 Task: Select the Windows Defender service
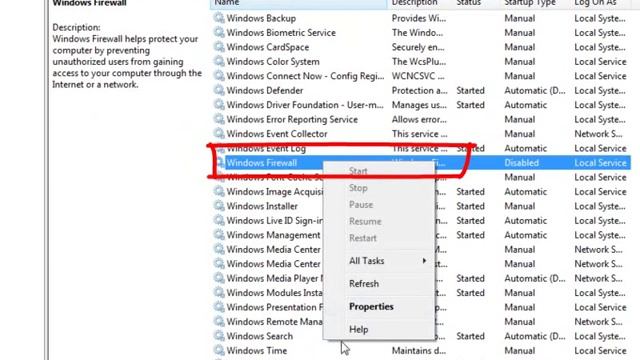(x=264, y=90)
